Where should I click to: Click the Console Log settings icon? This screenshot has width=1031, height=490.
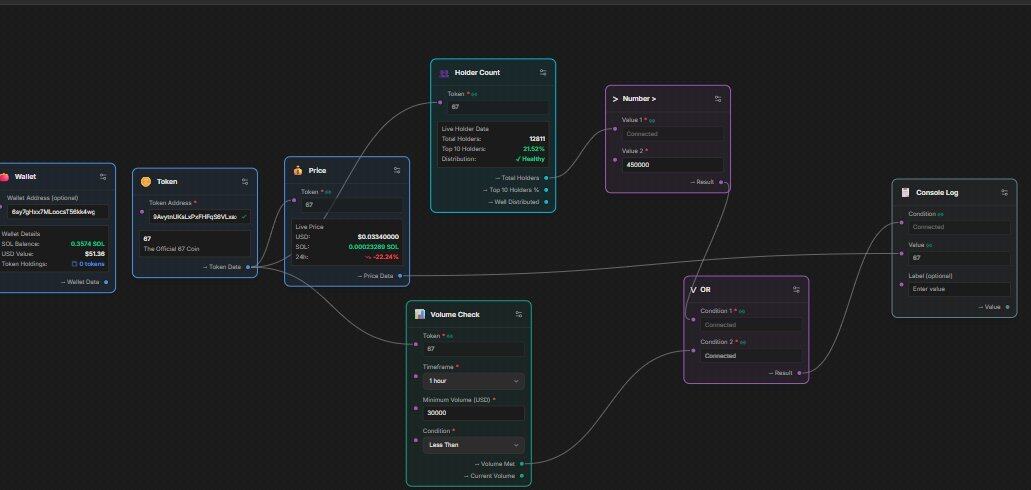[x=1004, y=192]
